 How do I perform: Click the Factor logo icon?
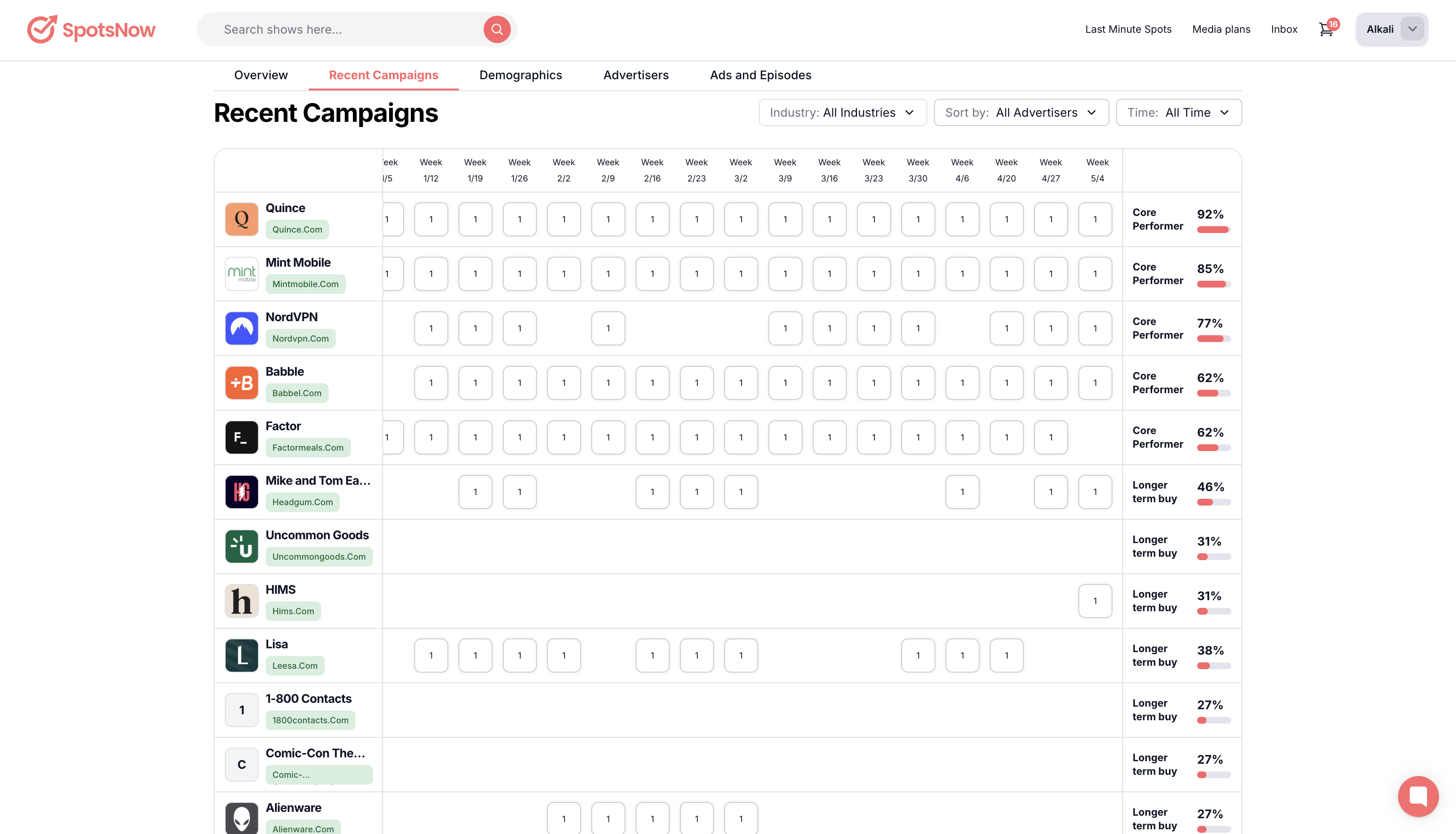[241, 437]
